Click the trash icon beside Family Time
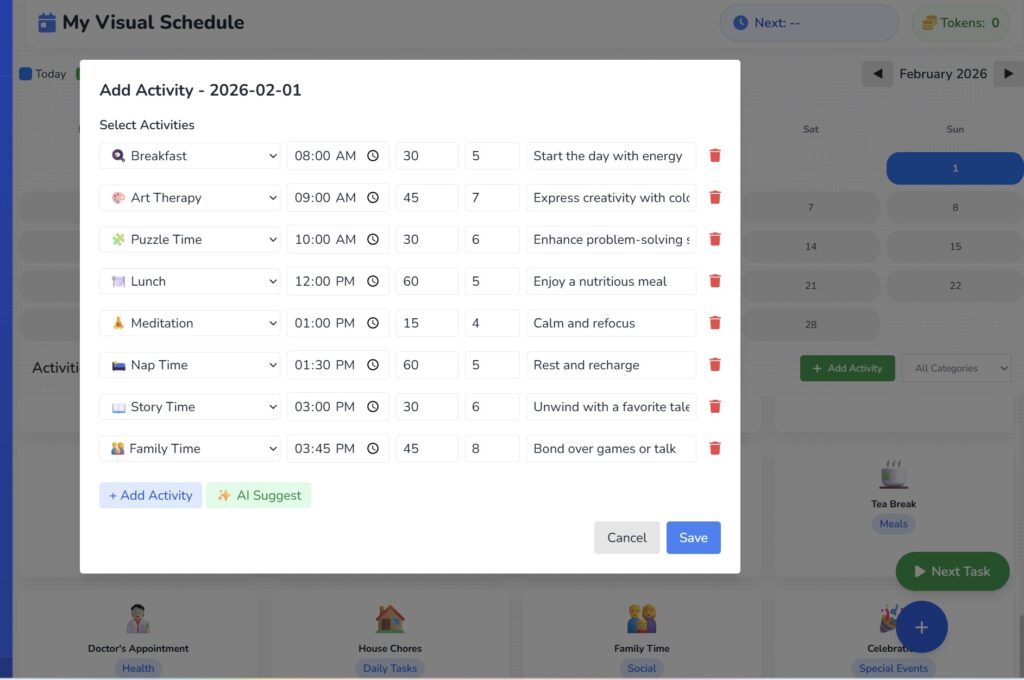The width and height of the screenshot is (1024, 680). click(x=715, y=448)
